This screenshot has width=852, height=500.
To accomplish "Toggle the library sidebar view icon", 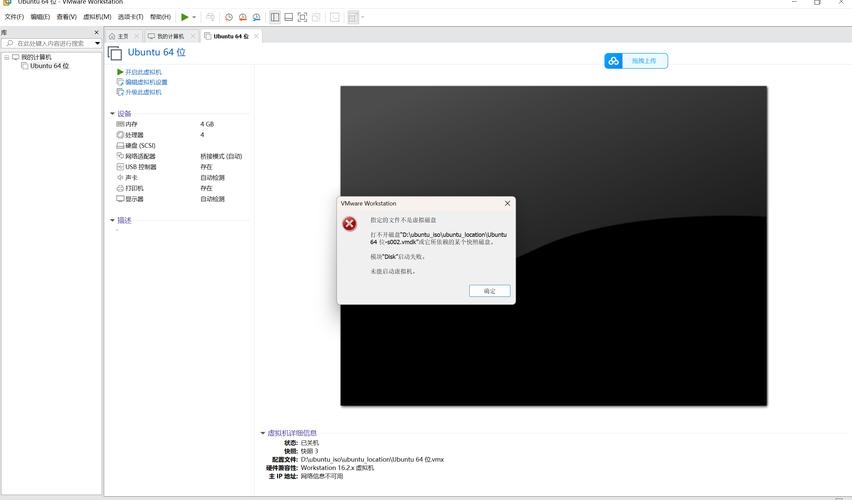I will [x=275, y=17].
